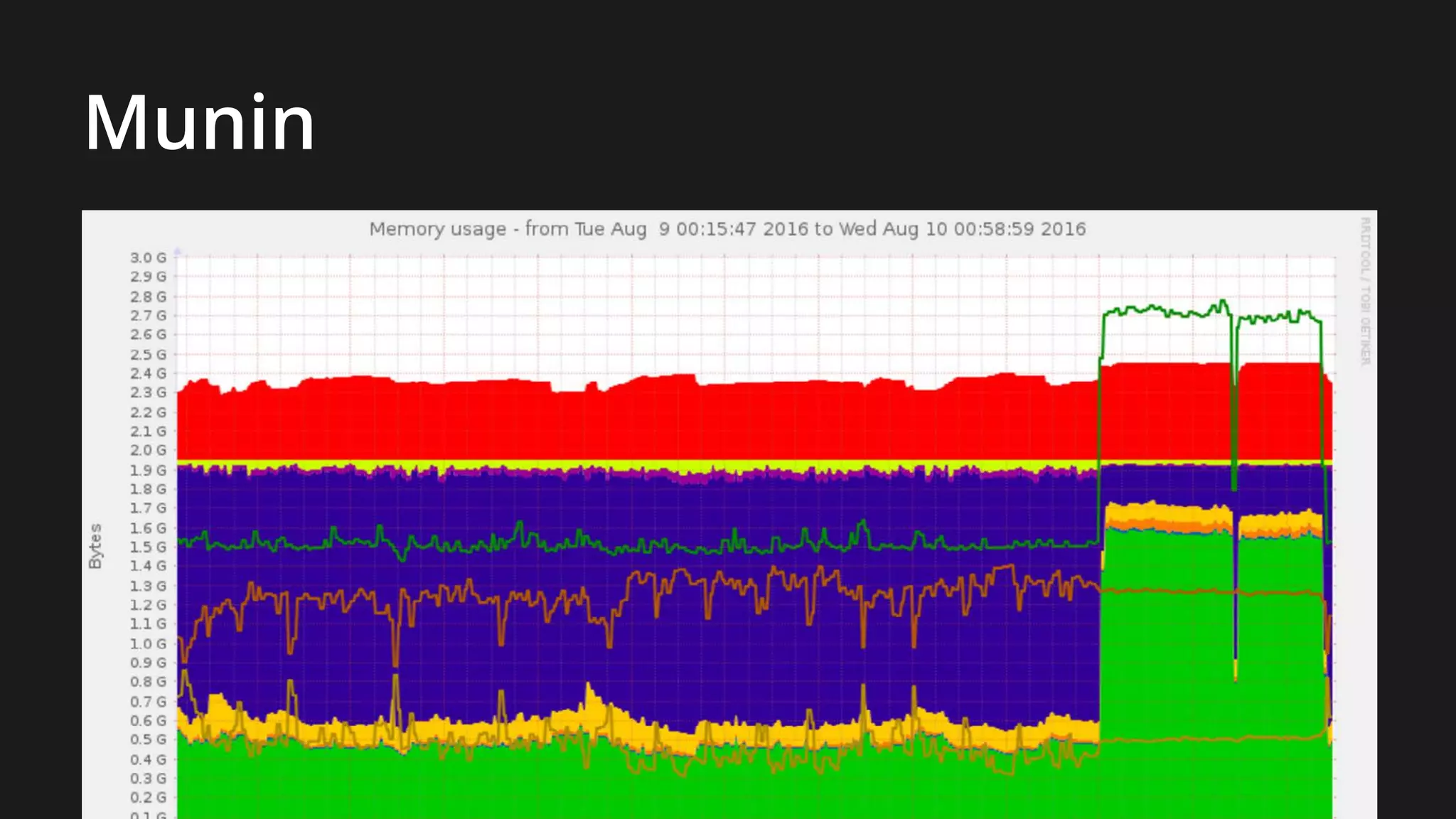Click the Memory usage graph title text
This screenshot has height=819, width=1456.
point(727,229)
